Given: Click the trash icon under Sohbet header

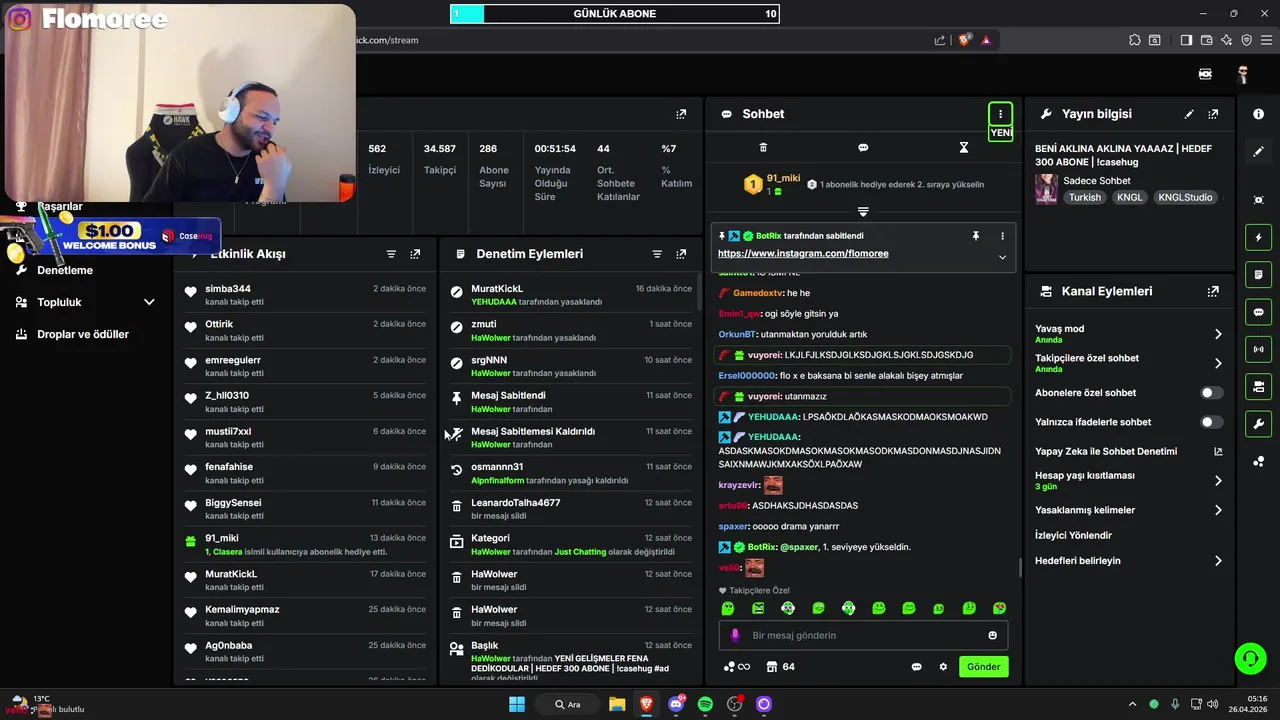Looking at the screenshot, I should (x=763, y=148).
